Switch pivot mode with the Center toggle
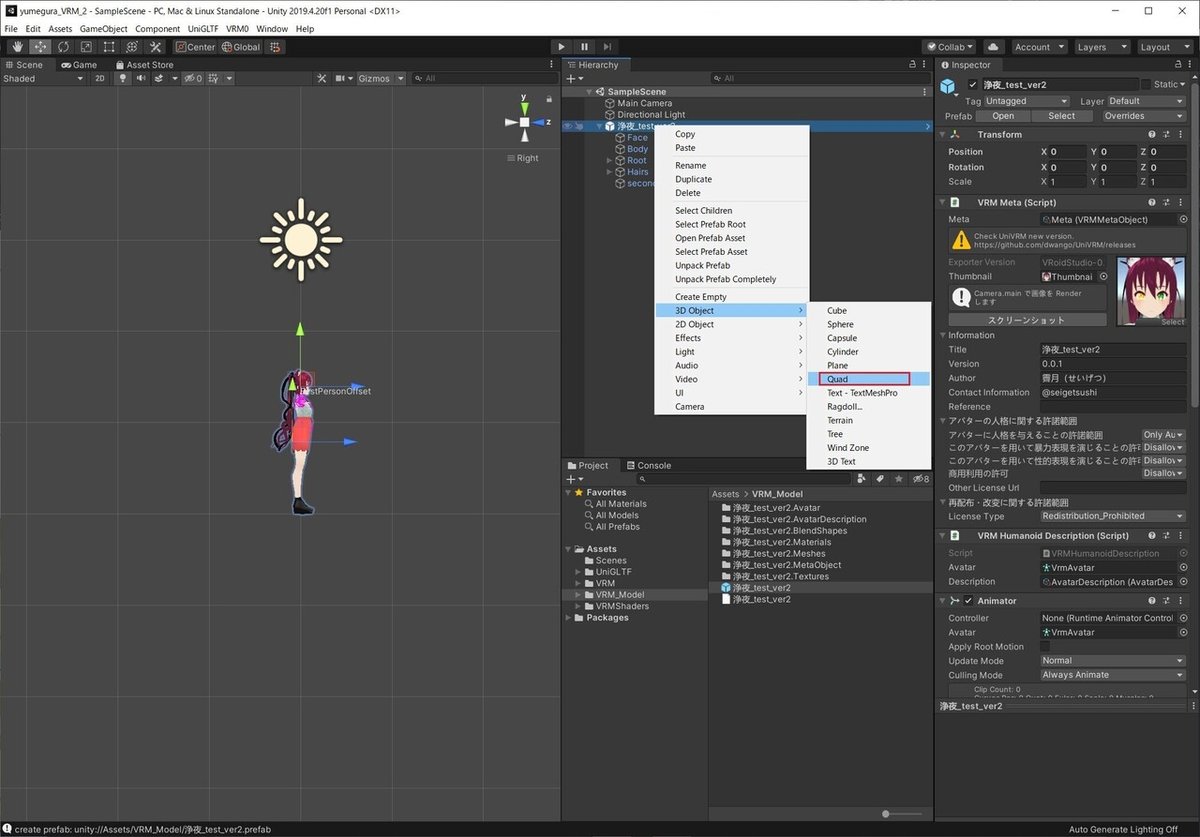 [195, 47]
